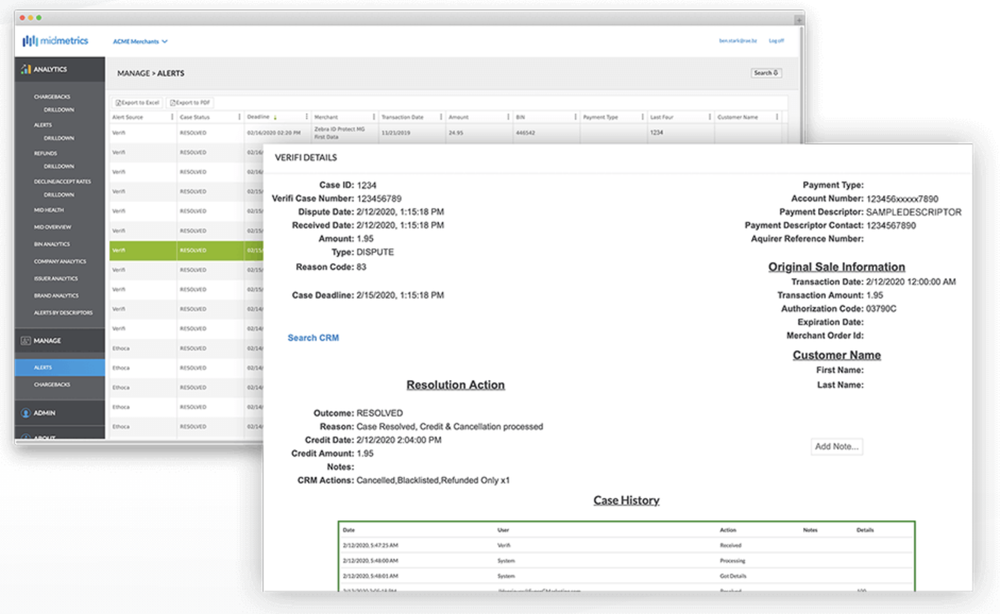Viewport: 1000px width, 614px height.
Task: Open Decline/Accept Rates in sidebar
Action: coord(62,182)
